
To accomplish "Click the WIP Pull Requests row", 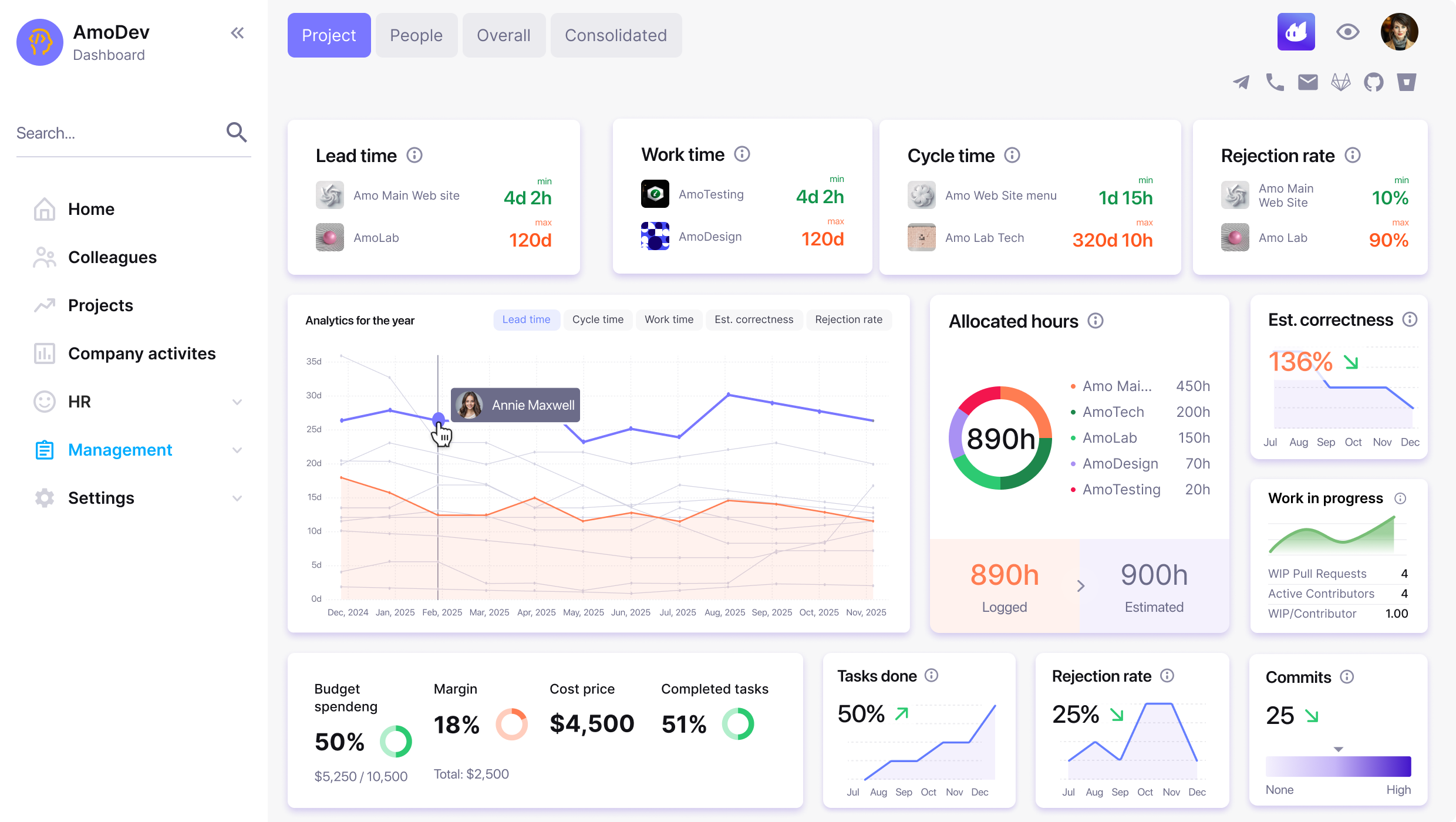I will point(1338,574).
